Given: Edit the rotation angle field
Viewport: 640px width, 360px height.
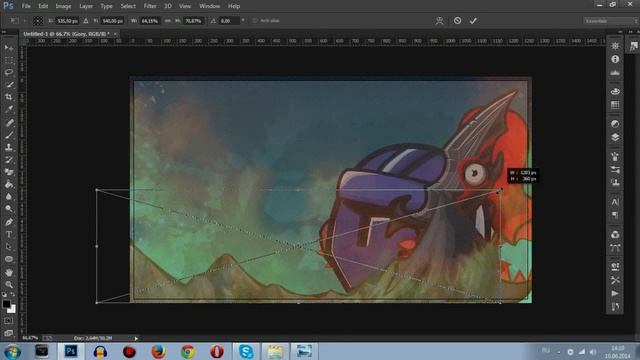Looking at the screenshot, I should pyautogui.click(x=229, y=20).
